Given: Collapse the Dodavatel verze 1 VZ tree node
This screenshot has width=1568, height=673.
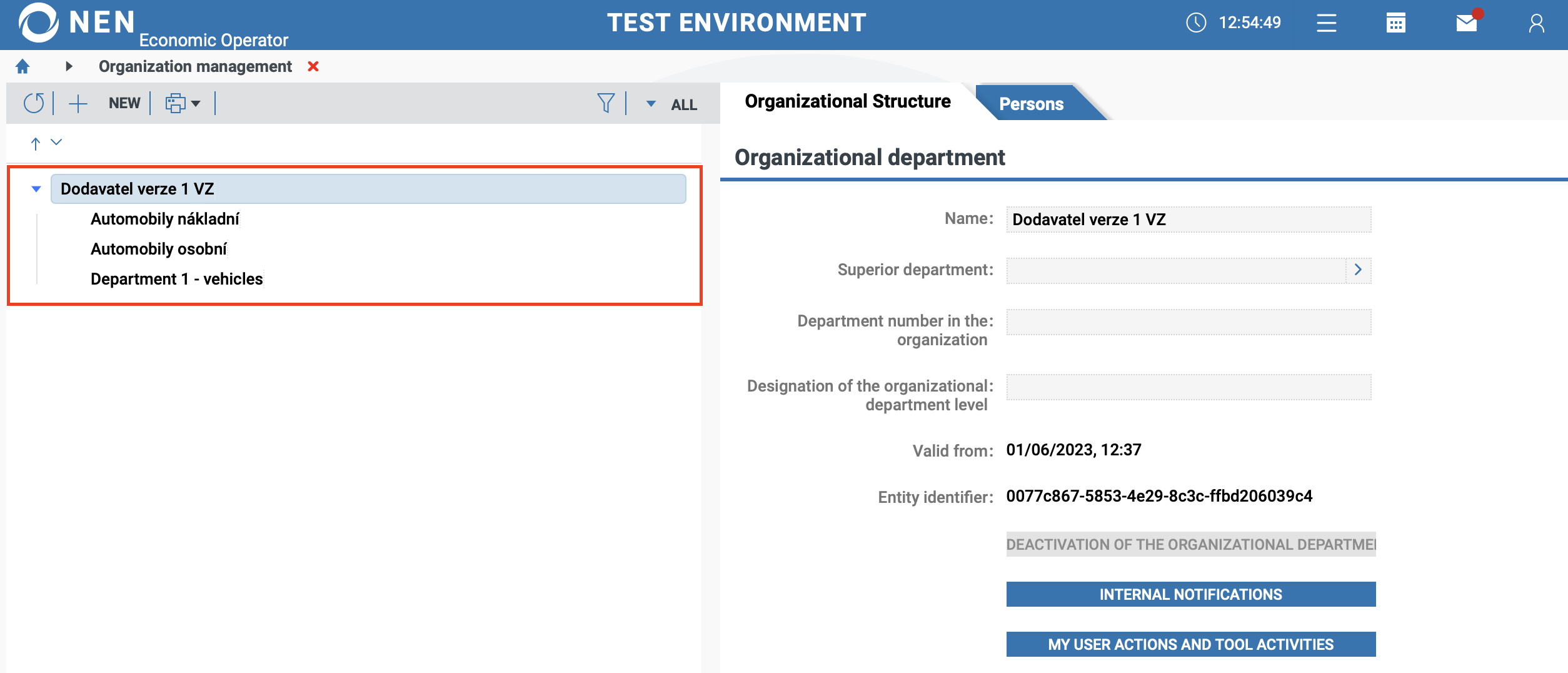Looking at the screenshot, I should tap(36, 189).
